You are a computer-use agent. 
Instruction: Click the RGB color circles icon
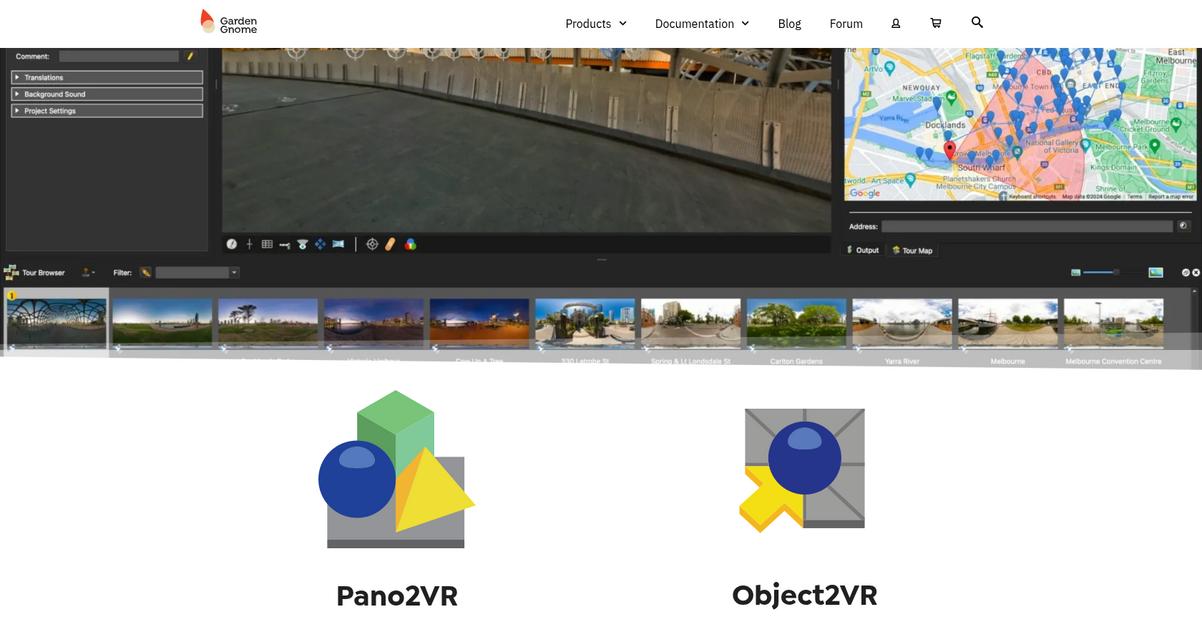pyautogui.click(x=410, y=244)
